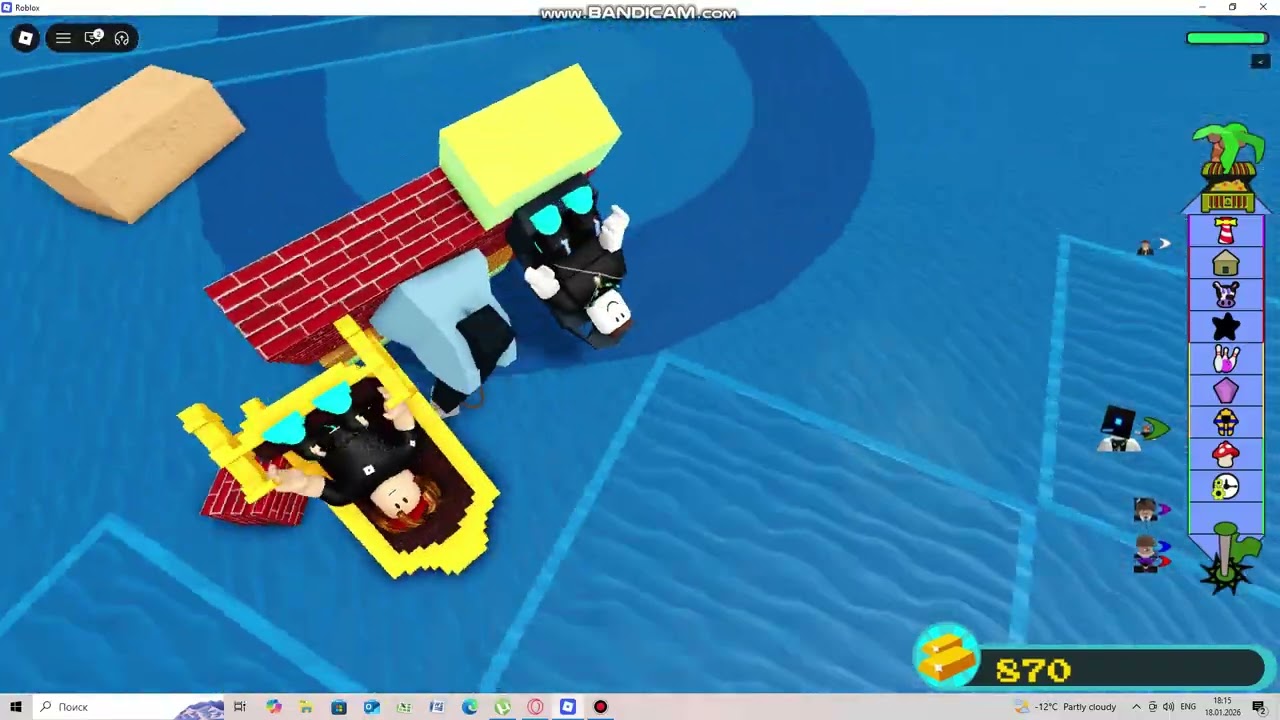
Task: Click the headset voice icon
Action: coord(122,38)
